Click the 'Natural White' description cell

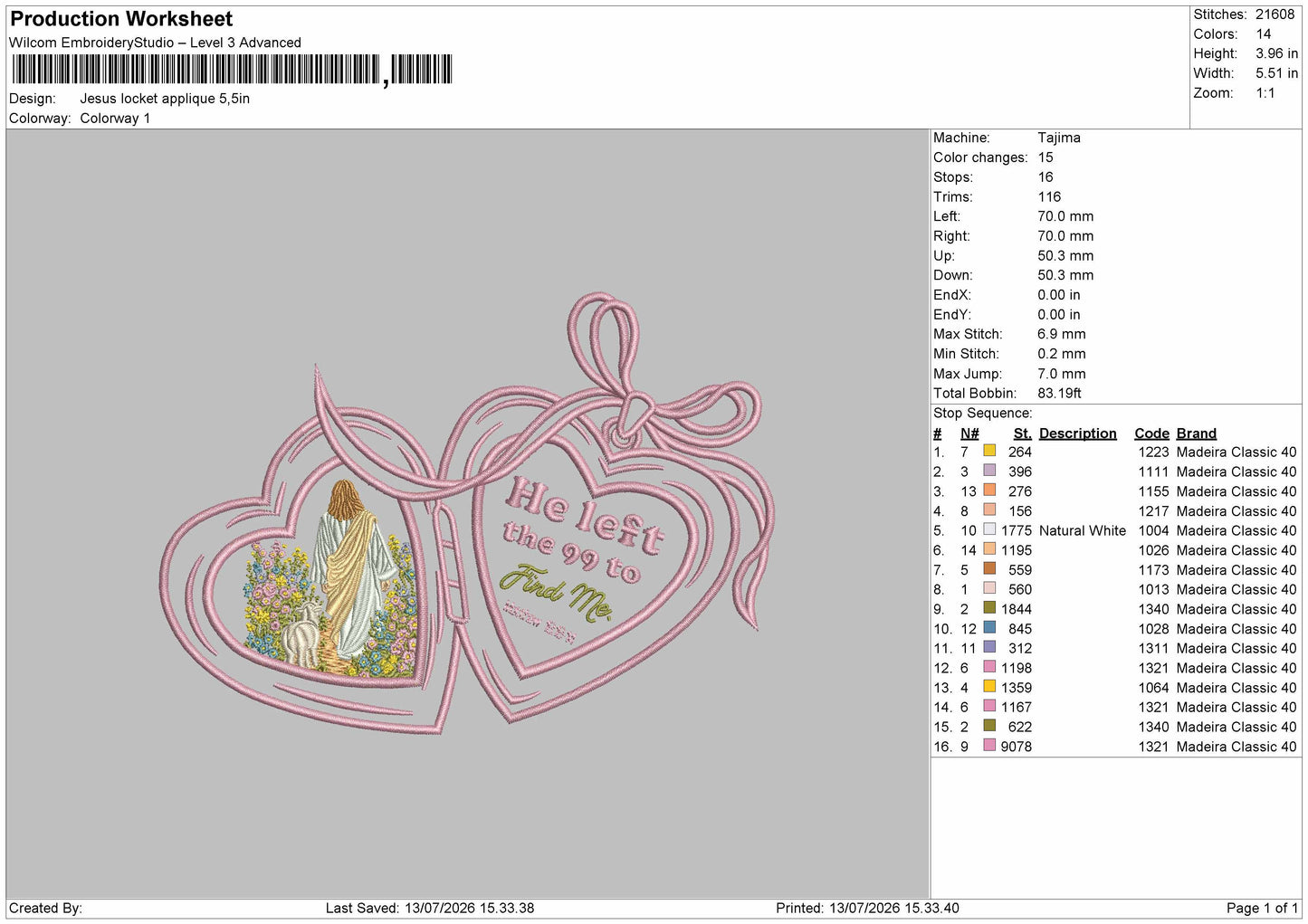(x=1083, y=530)
